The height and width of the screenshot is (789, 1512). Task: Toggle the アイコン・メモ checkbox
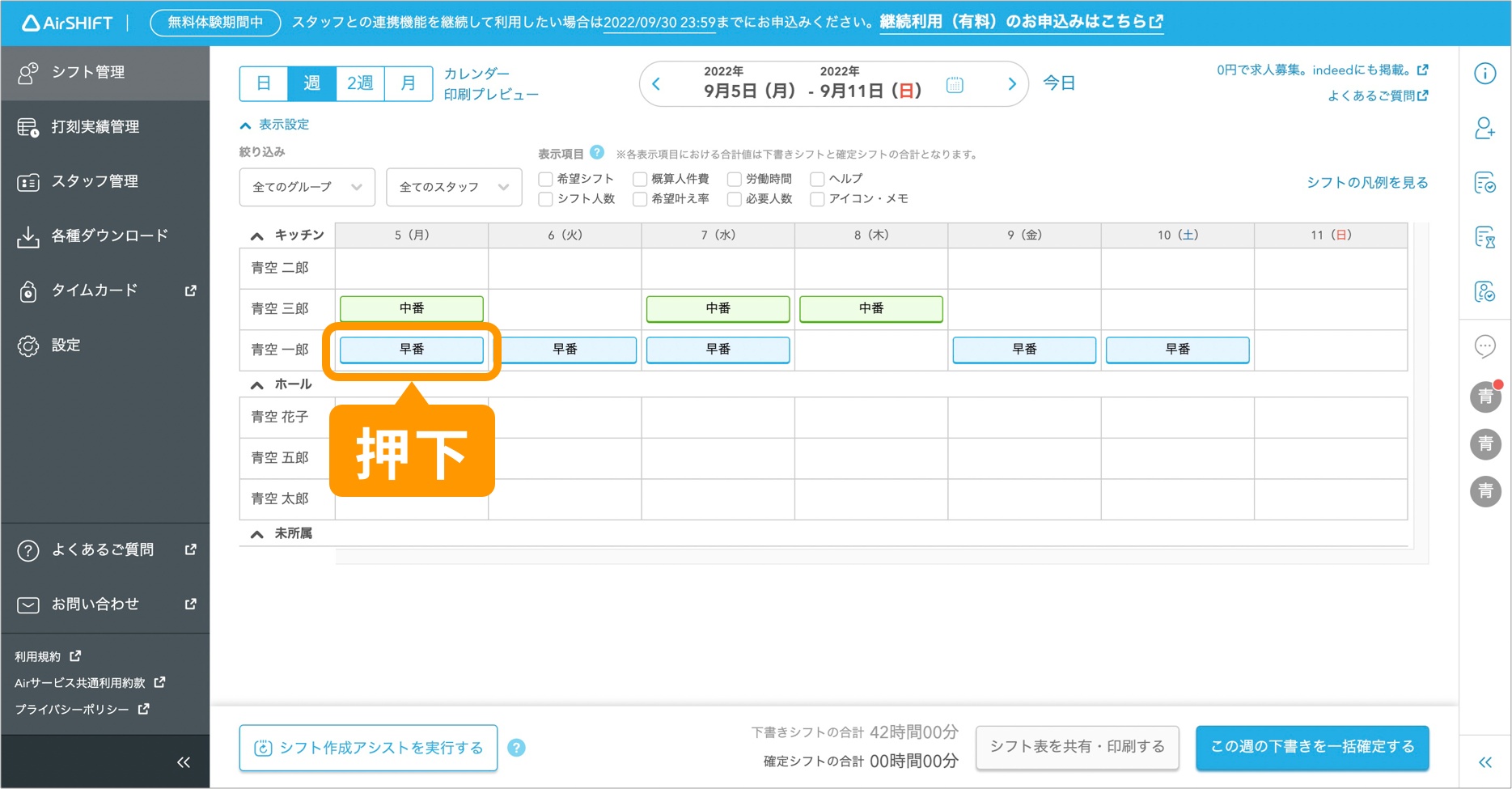point(817,199)
